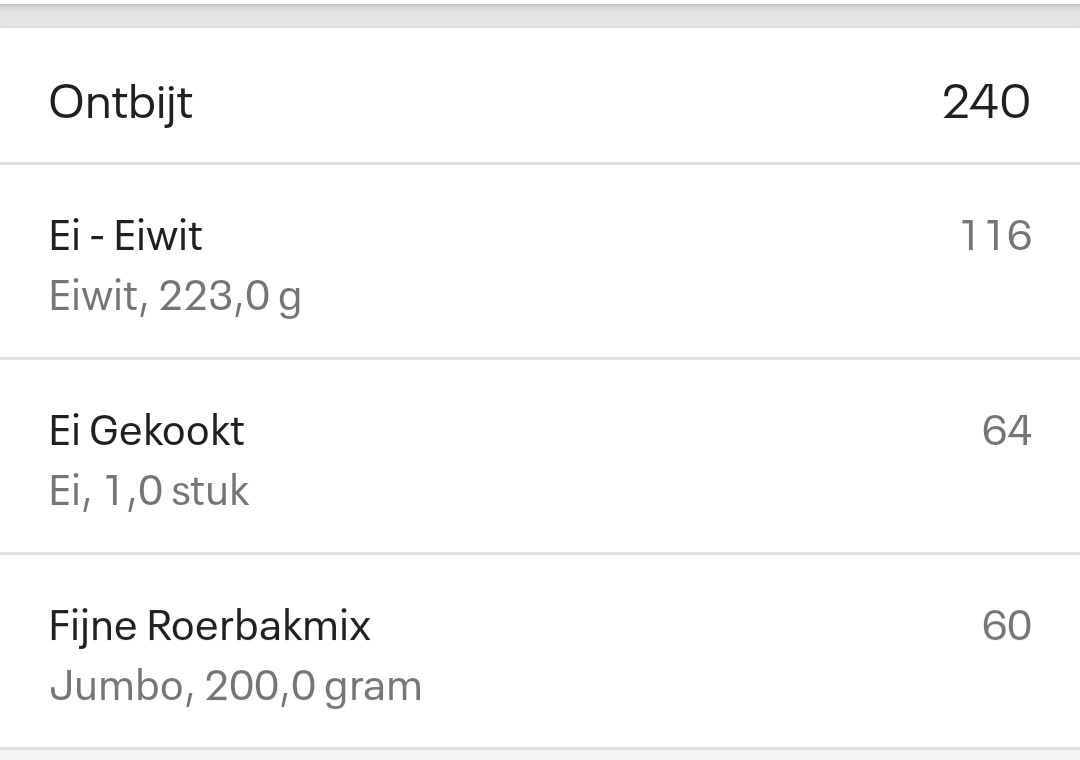The image size is (1080, 760).
Task: Click the gray strip below Fijne Roerbakmix
Action: coord(540,755)
